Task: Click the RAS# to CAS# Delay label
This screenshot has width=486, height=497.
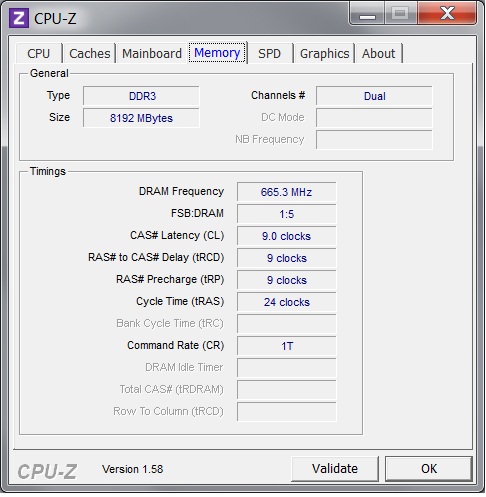Action: (x=156, y=257)
